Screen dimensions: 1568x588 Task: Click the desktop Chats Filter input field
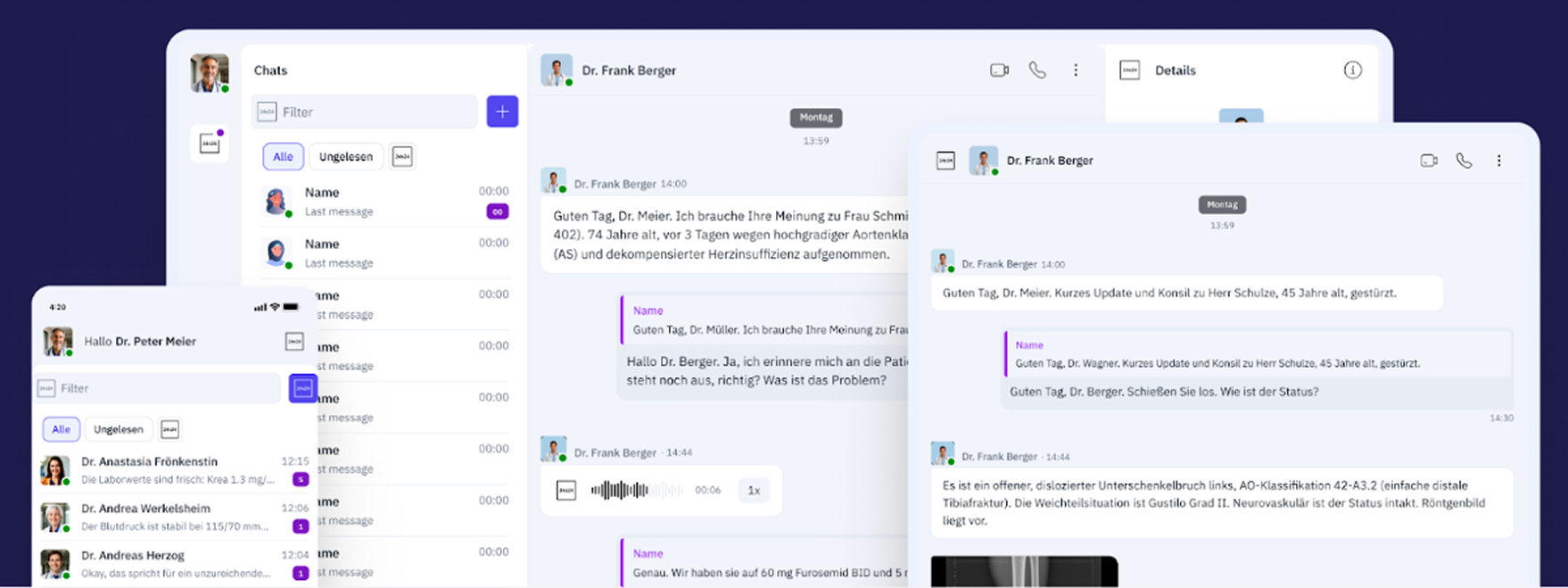364,112
